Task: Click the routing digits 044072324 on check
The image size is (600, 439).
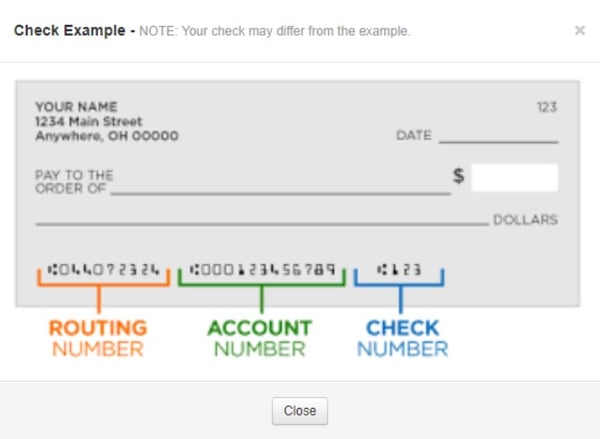Action: click(103, 269)
